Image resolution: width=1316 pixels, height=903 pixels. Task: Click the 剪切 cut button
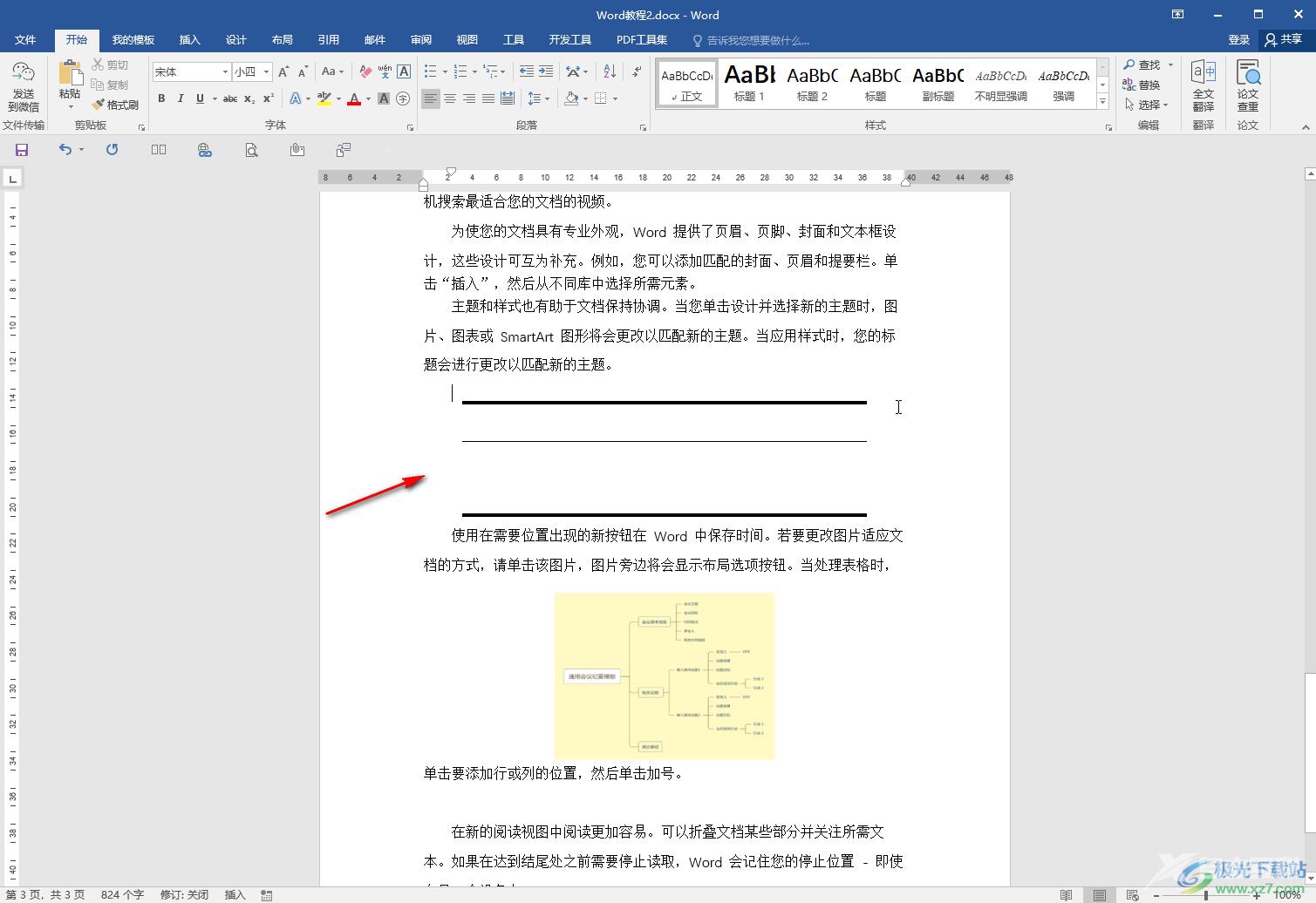coord(111,64)
